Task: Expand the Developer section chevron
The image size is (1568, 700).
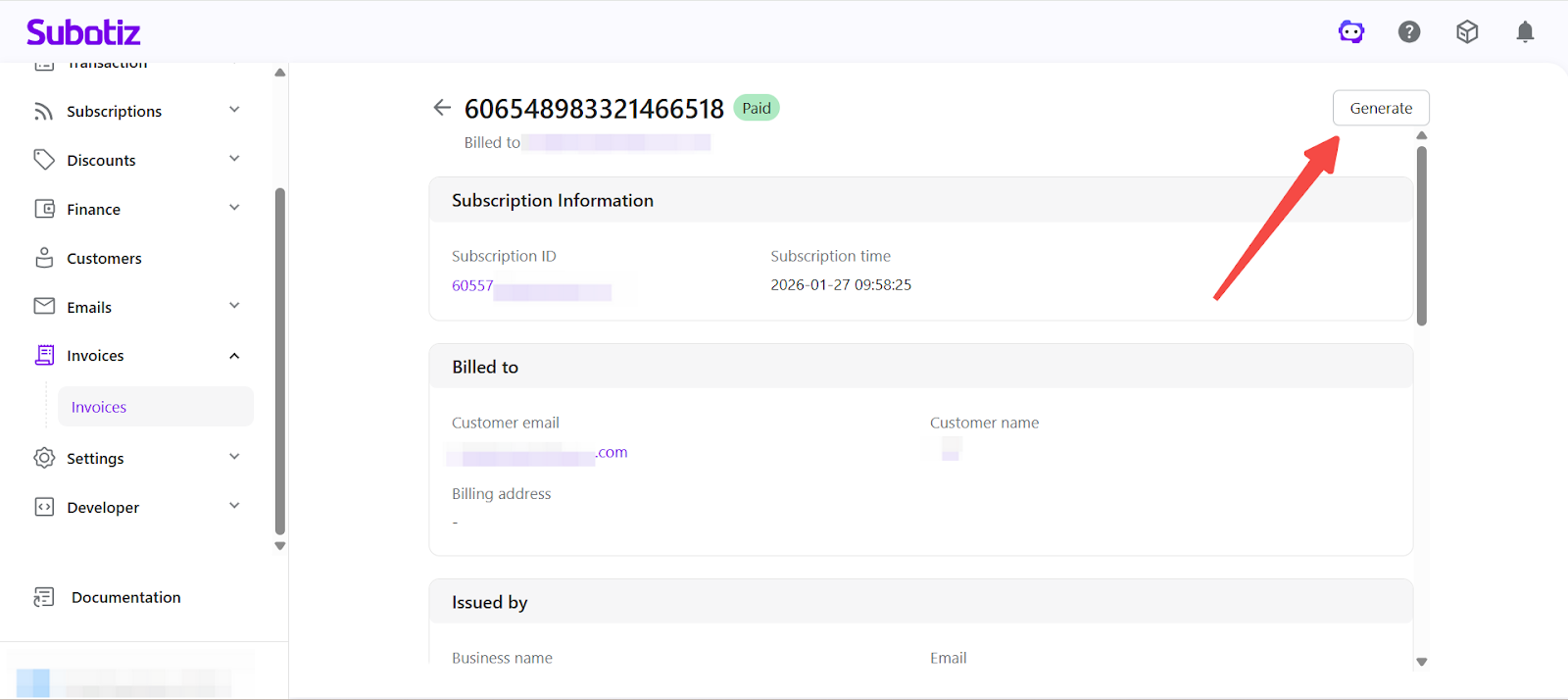Action: coord(234,506)
